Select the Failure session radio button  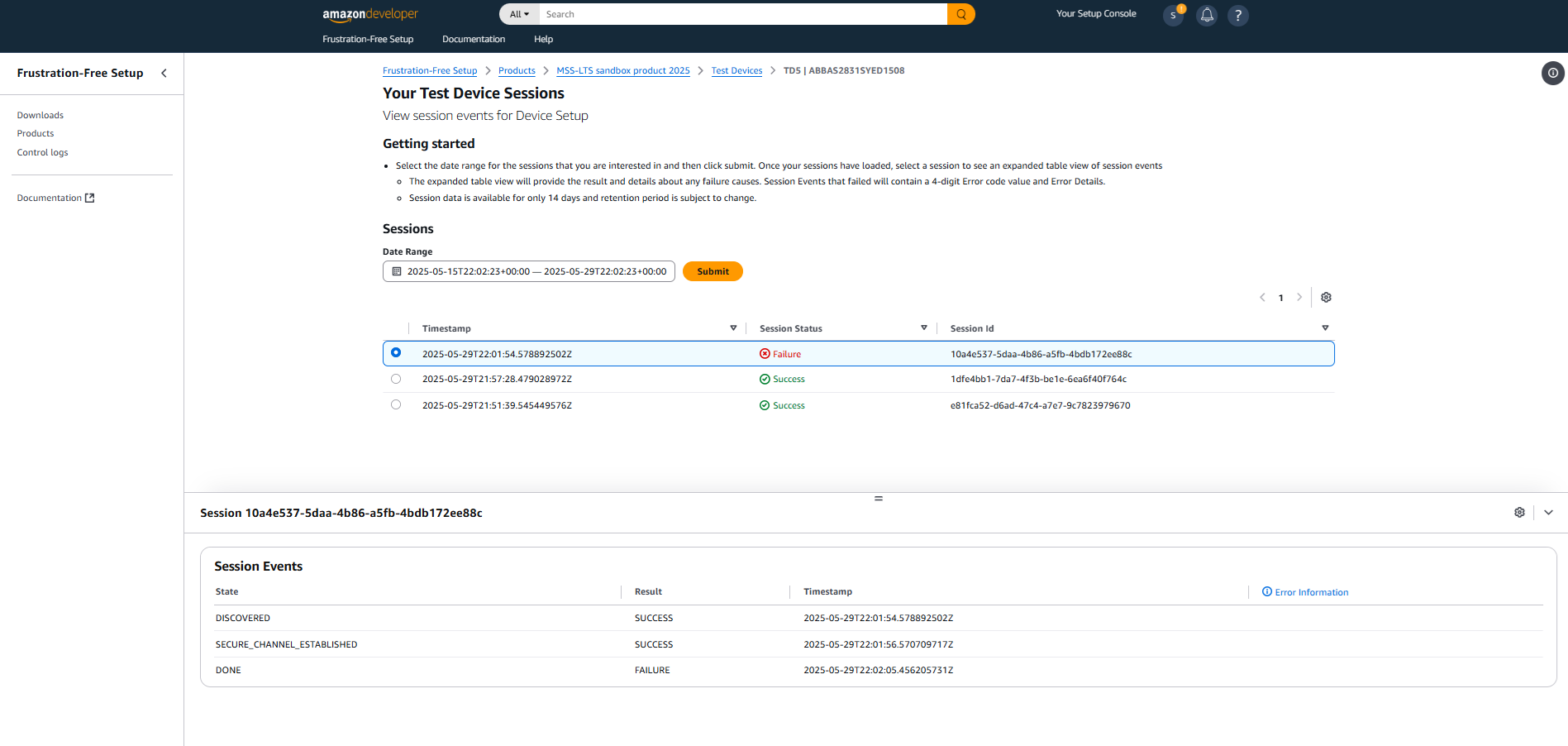396,353
